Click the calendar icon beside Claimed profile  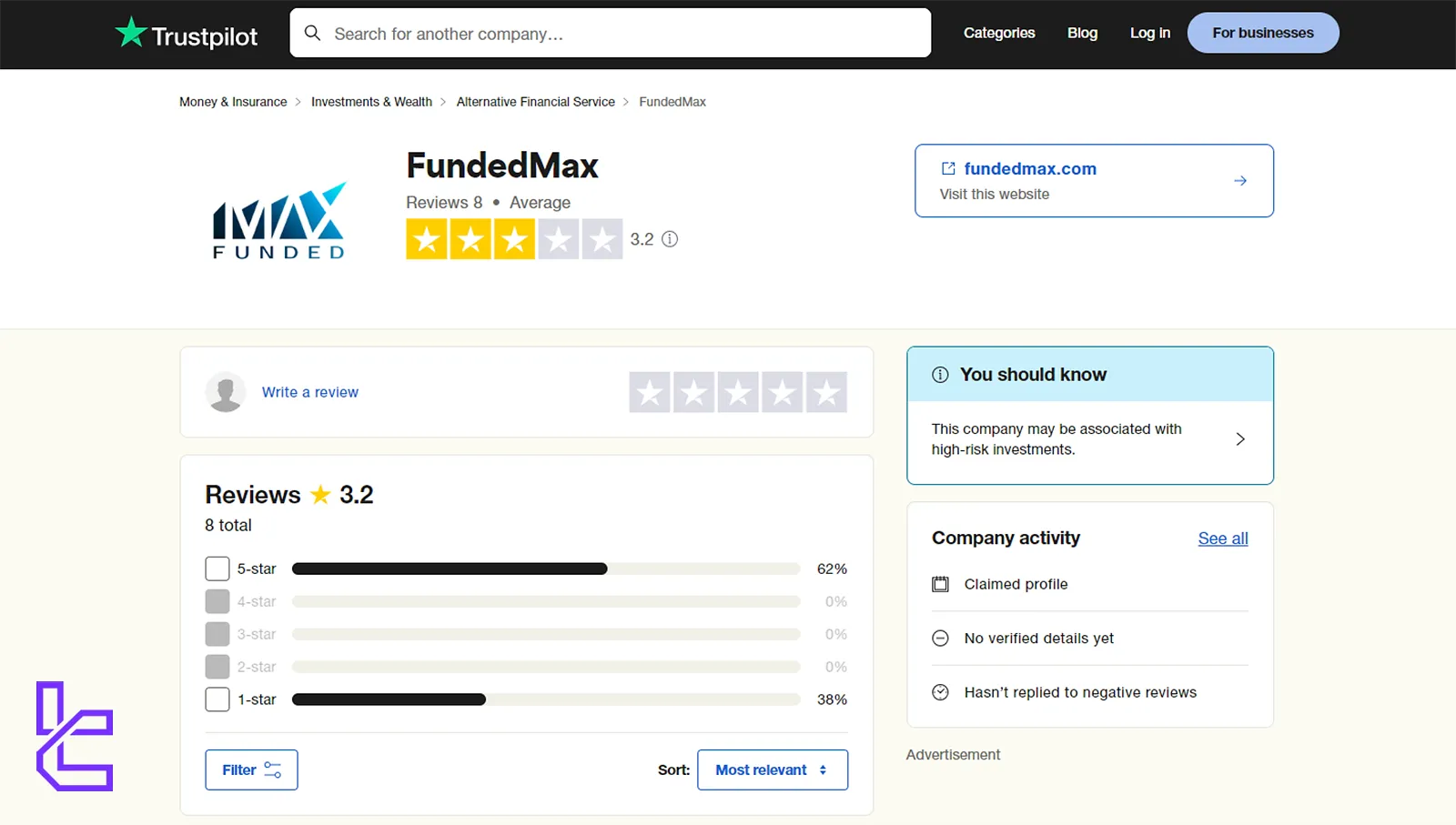point(941,584)
